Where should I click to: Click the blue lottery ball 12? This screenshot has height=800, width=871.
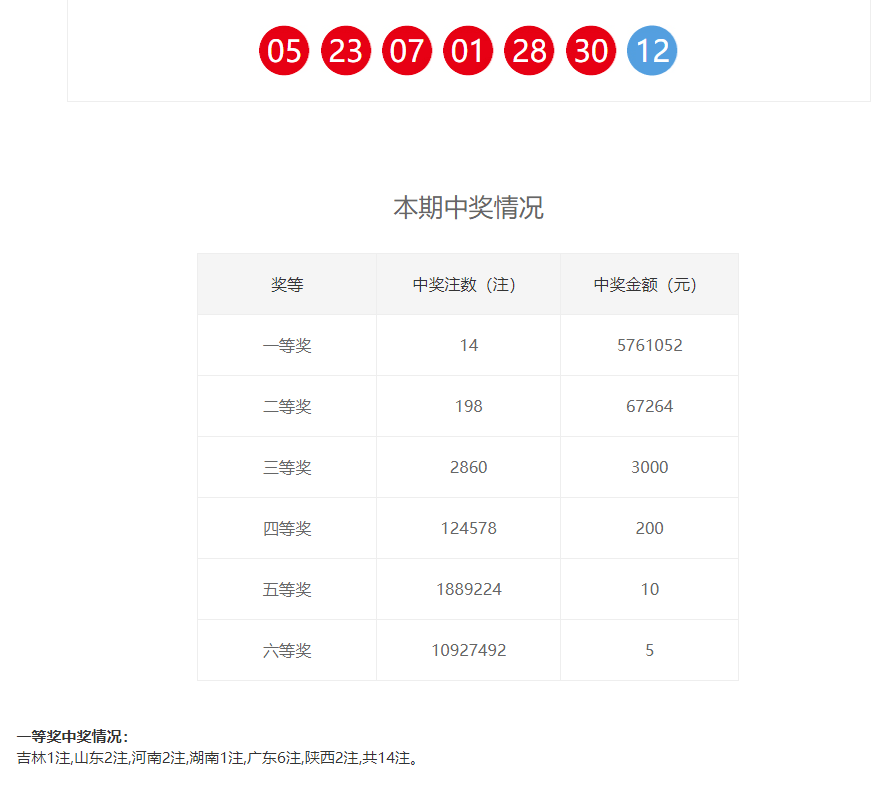(x=652, y=51)
